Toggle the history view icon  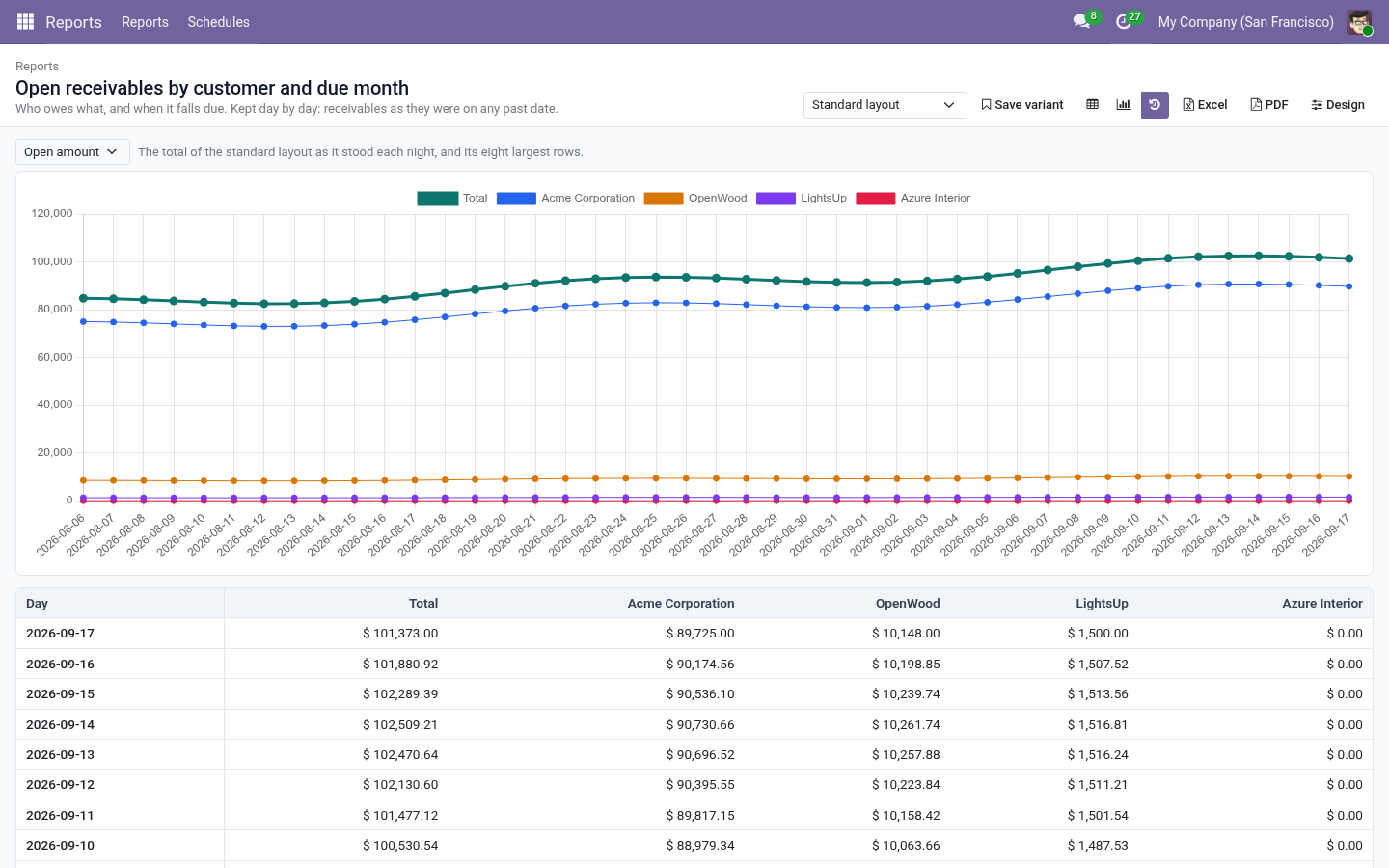tap(1155, 104)
